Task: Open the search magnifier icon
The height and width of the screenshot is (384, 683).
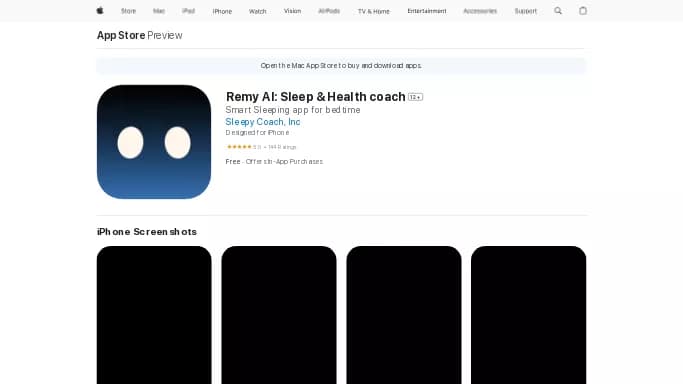Action: (x=558, y=11)
